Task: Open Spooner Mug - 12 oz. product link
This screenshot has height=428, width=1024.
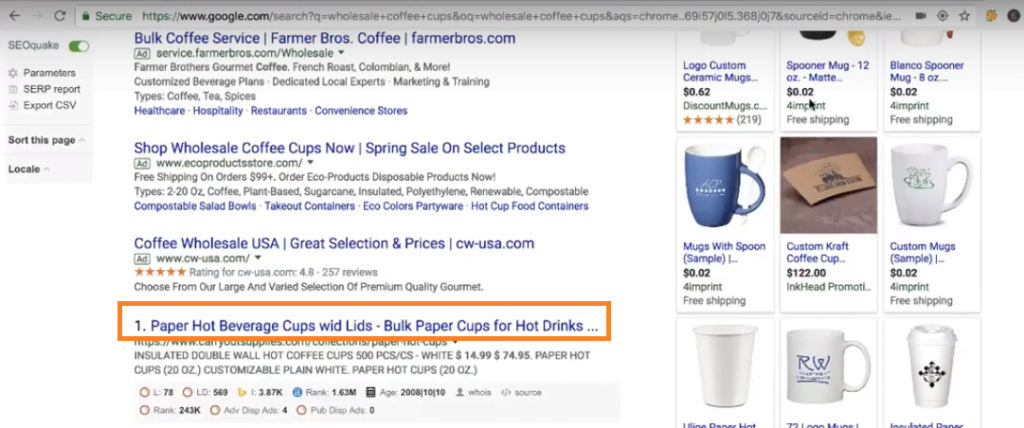Action: (x=827, y=71)
